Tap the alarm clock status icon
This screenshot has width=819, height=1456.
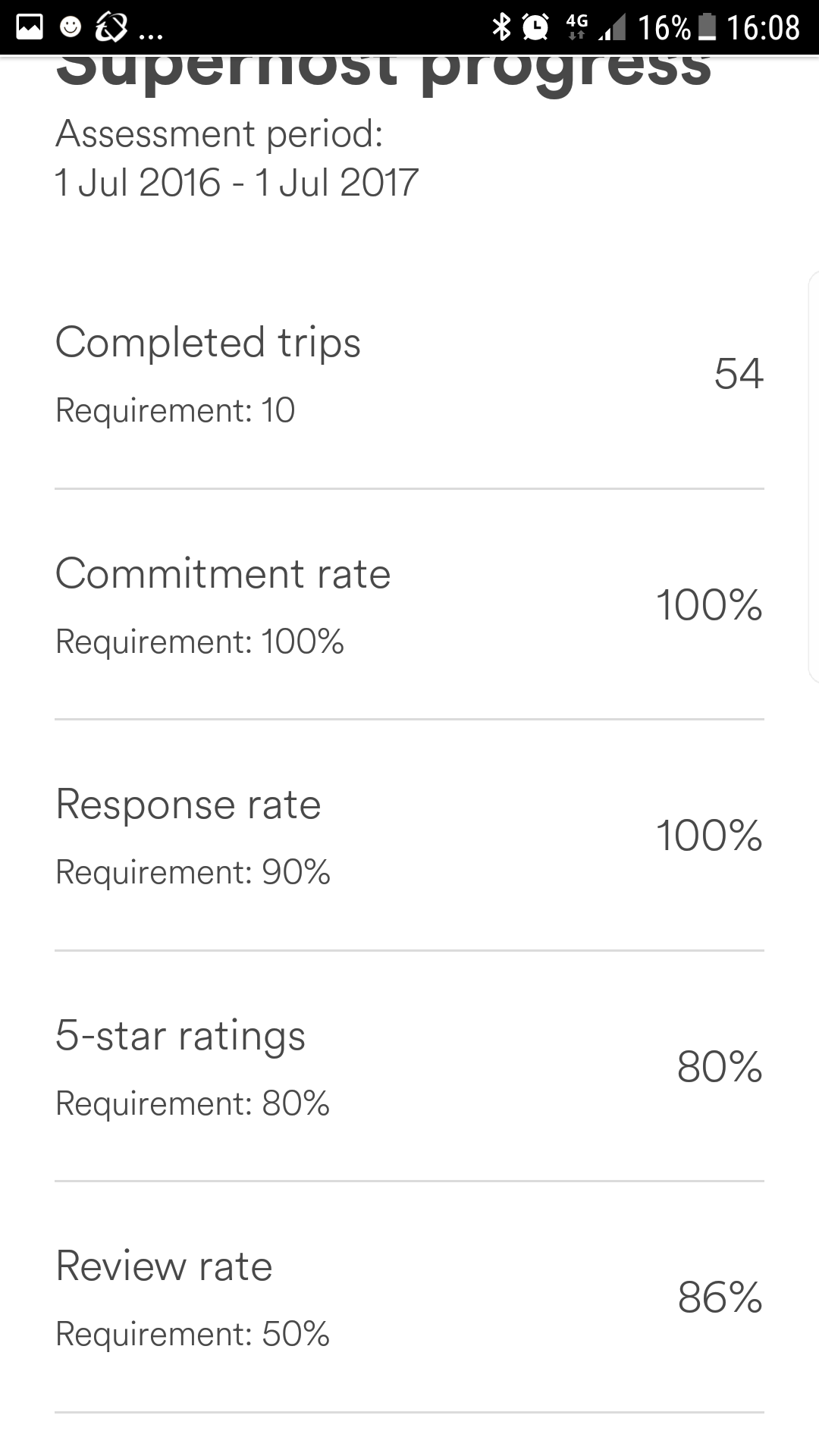pos(536,27)
